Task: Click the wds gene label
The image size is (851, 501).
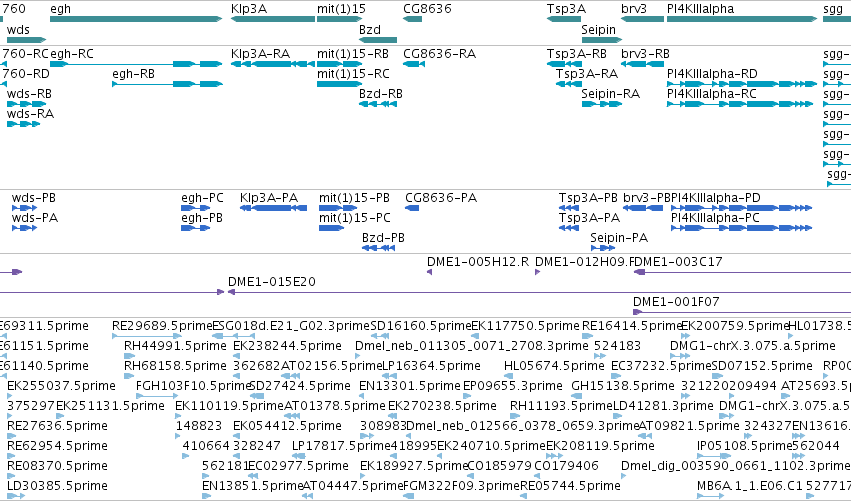Action: point(18,30)
